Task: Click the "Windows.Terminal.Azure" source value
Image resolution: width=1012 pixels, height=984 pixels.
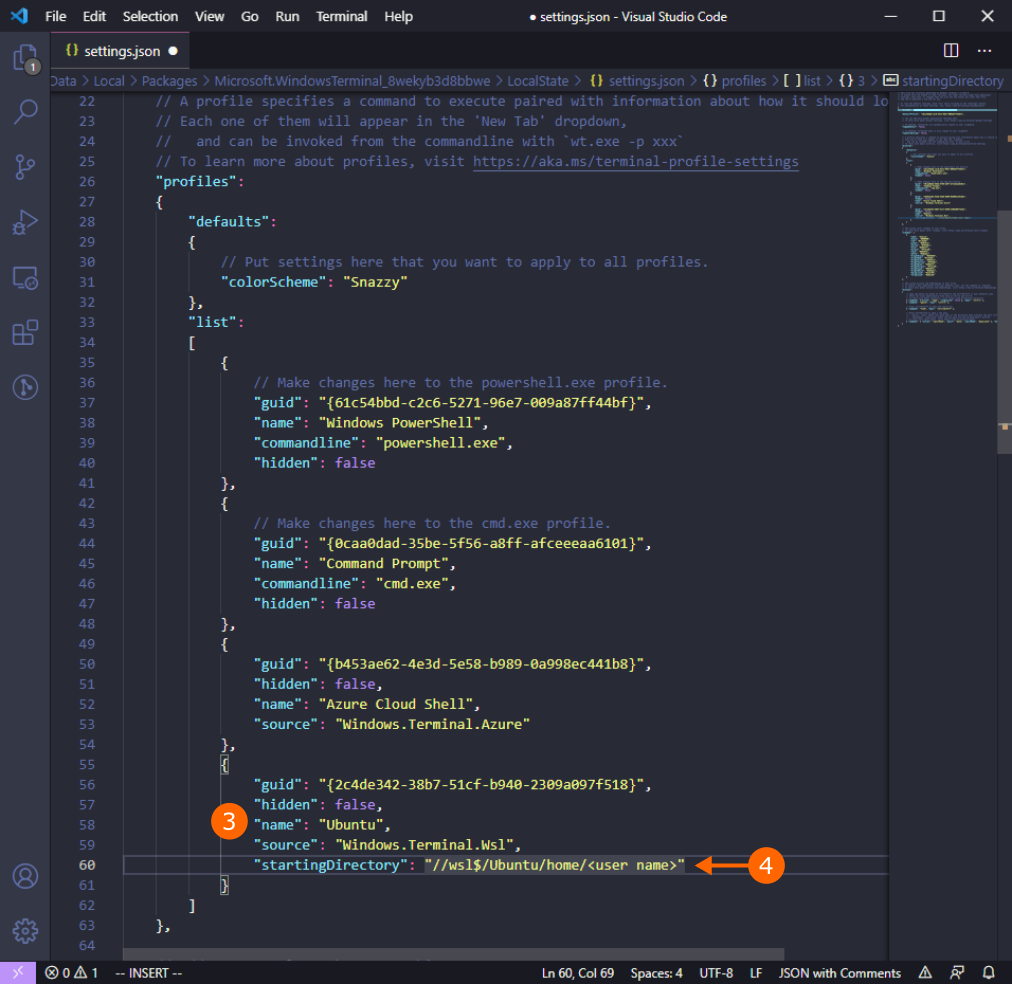Action: [x=432, y=724]
